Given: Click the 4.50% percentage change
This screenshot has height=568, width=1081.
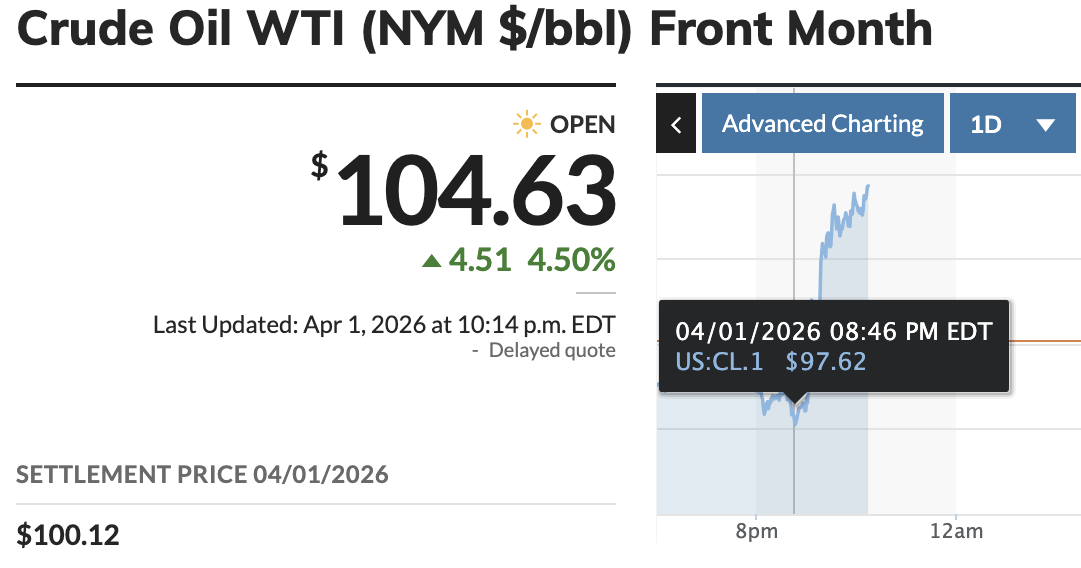Looking at the screenshot, I should 571,260.
